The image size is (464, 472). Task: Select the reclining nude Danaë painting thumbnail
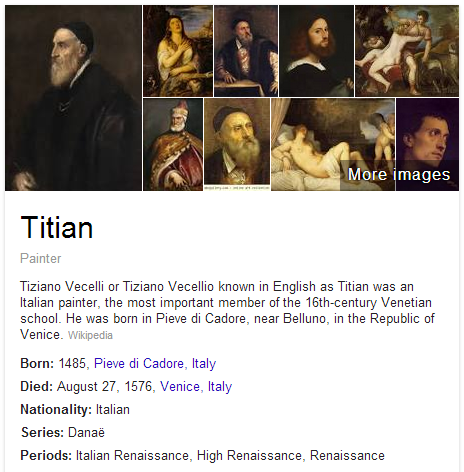point(333,144)
